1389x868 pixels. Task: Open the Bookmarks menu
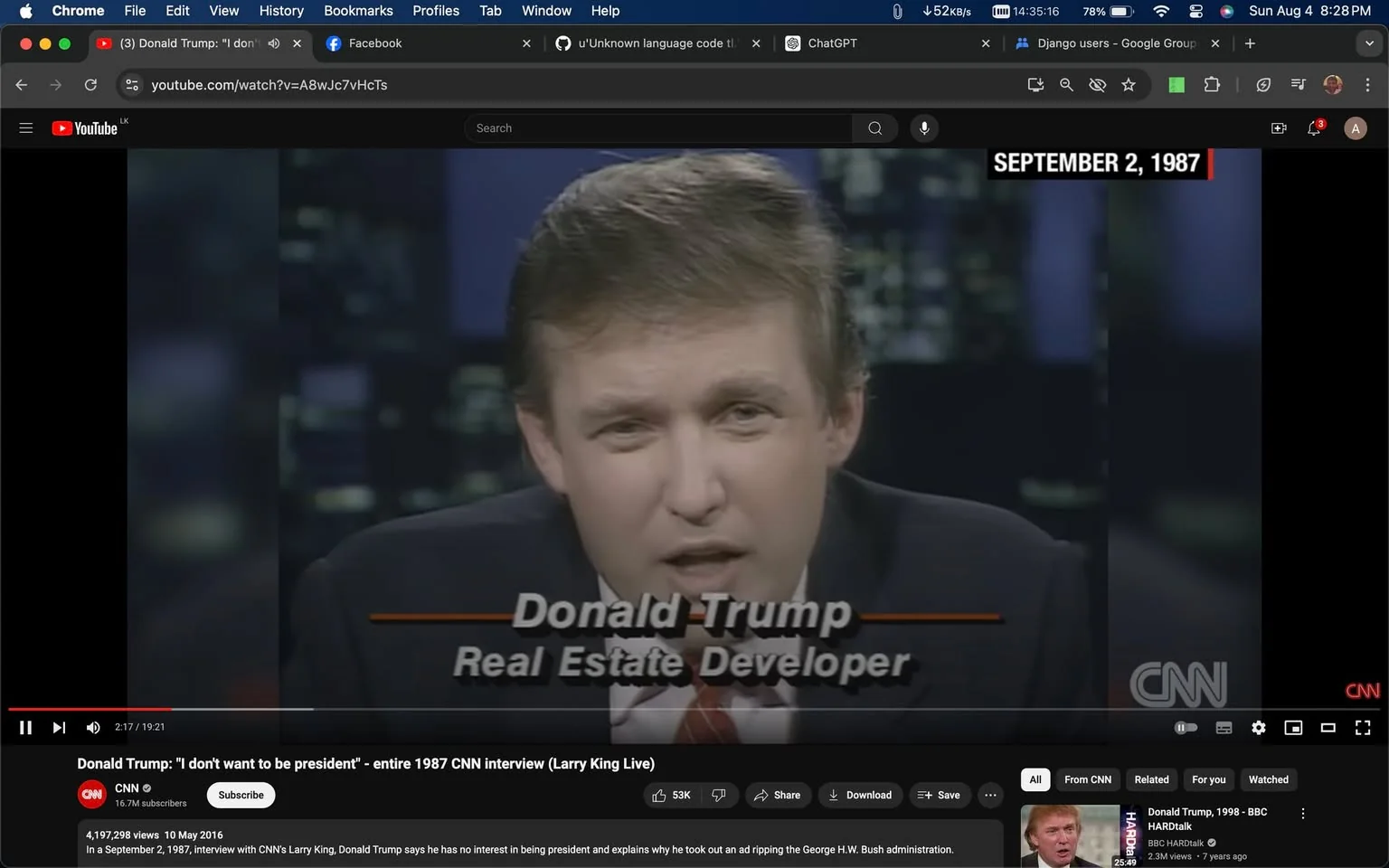pos(358,11)
